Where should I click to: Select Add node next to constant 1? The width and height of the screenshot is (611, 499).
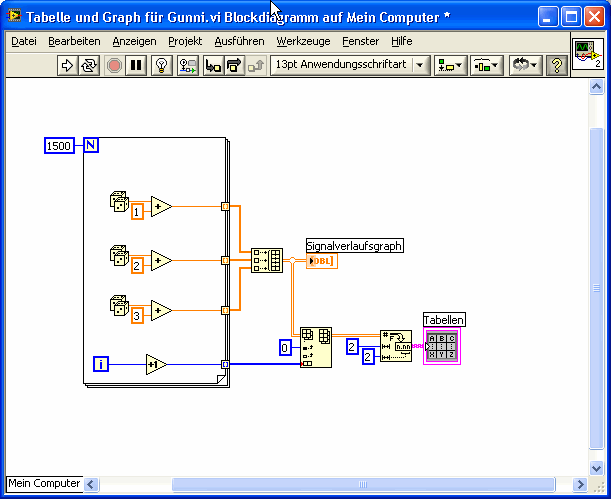coord(161,206)
